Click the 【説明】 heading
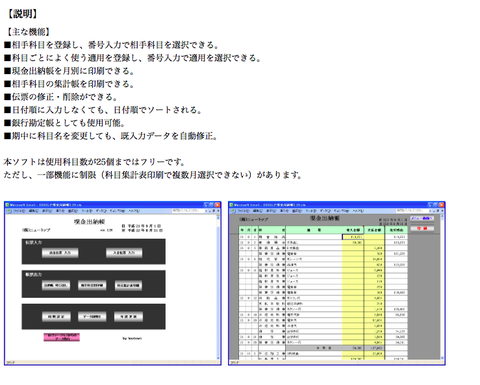 (22, 14)
